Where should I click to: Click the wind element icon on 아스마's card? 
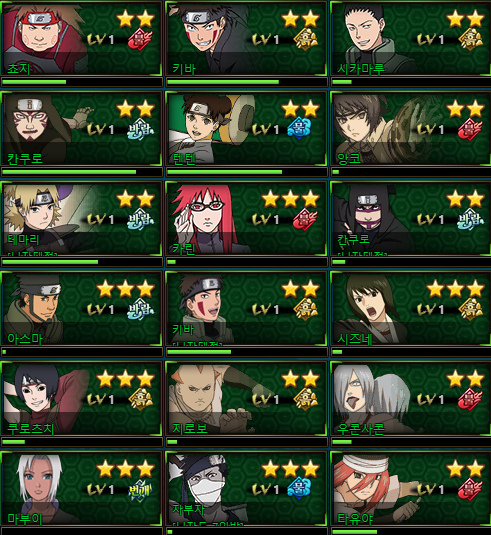pyautogui.click(x=140, y=309)
